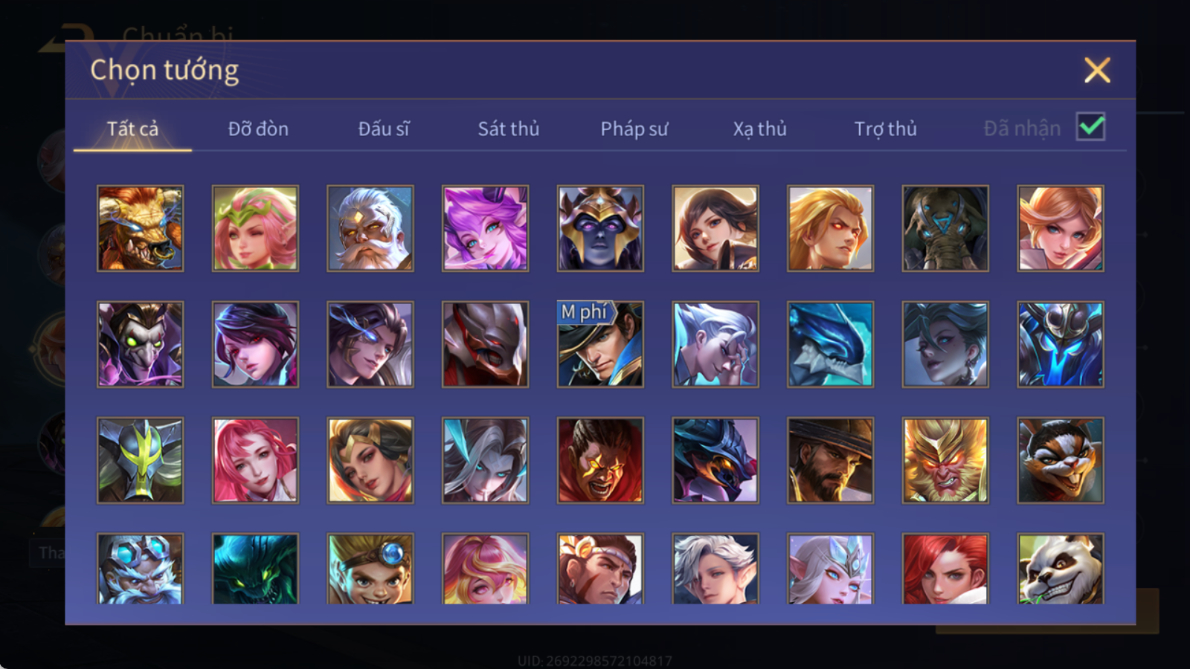Select the orange bull-horned beast hero
This screenshot has width=1190, height=669.
tap(140, 228)
